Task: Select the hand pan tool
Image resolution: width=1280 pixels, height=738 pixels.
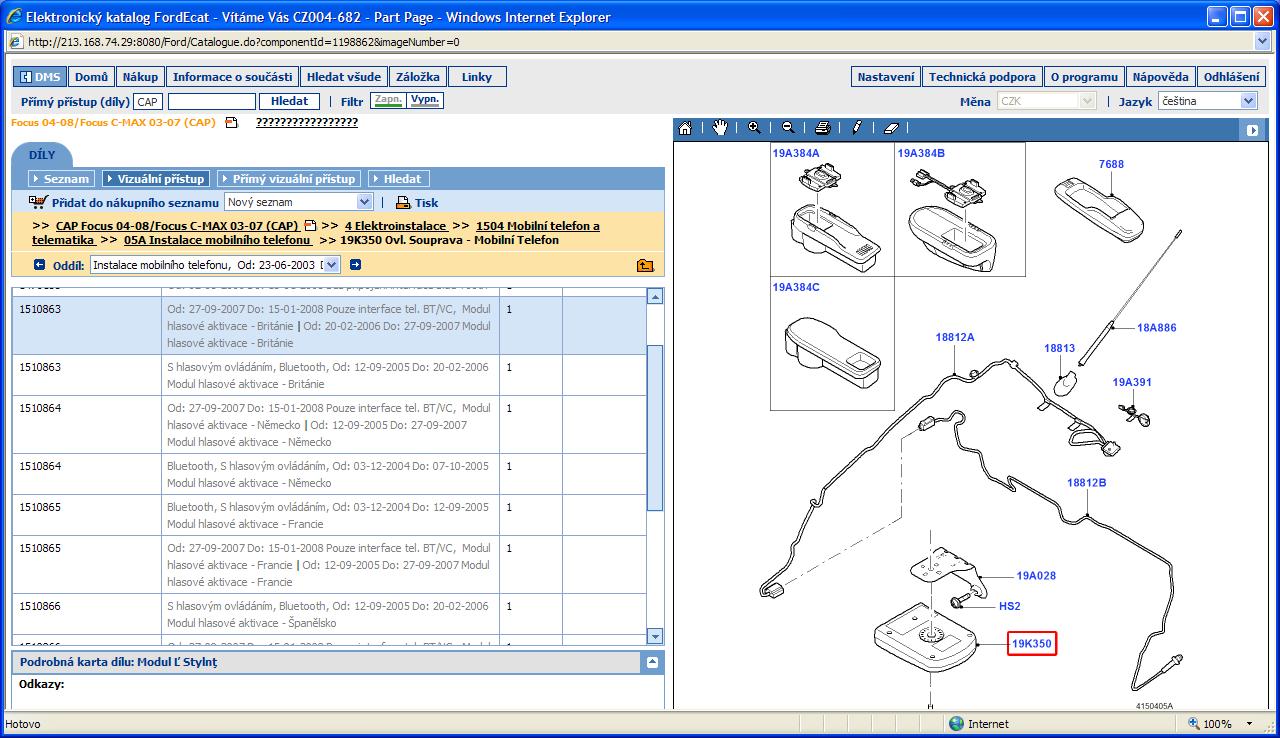Action: [720, 128]
